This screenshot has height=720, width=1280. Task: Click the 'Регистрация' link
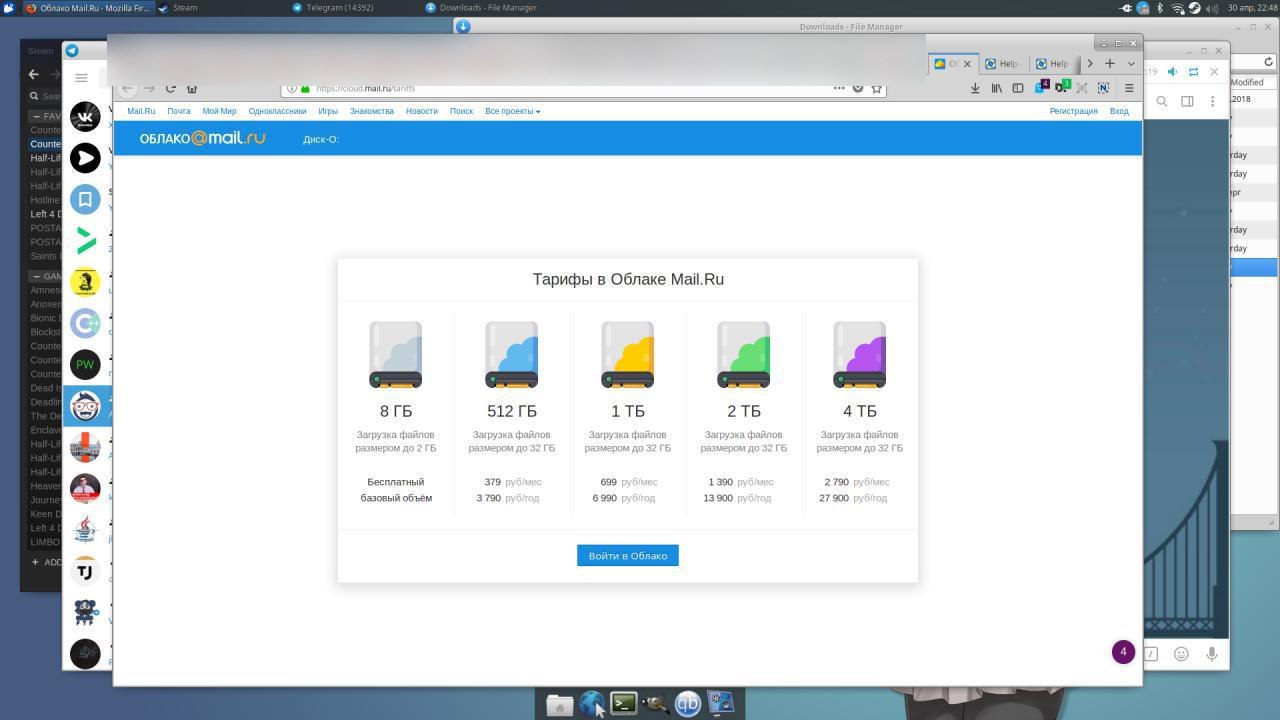coord(1073,111)
